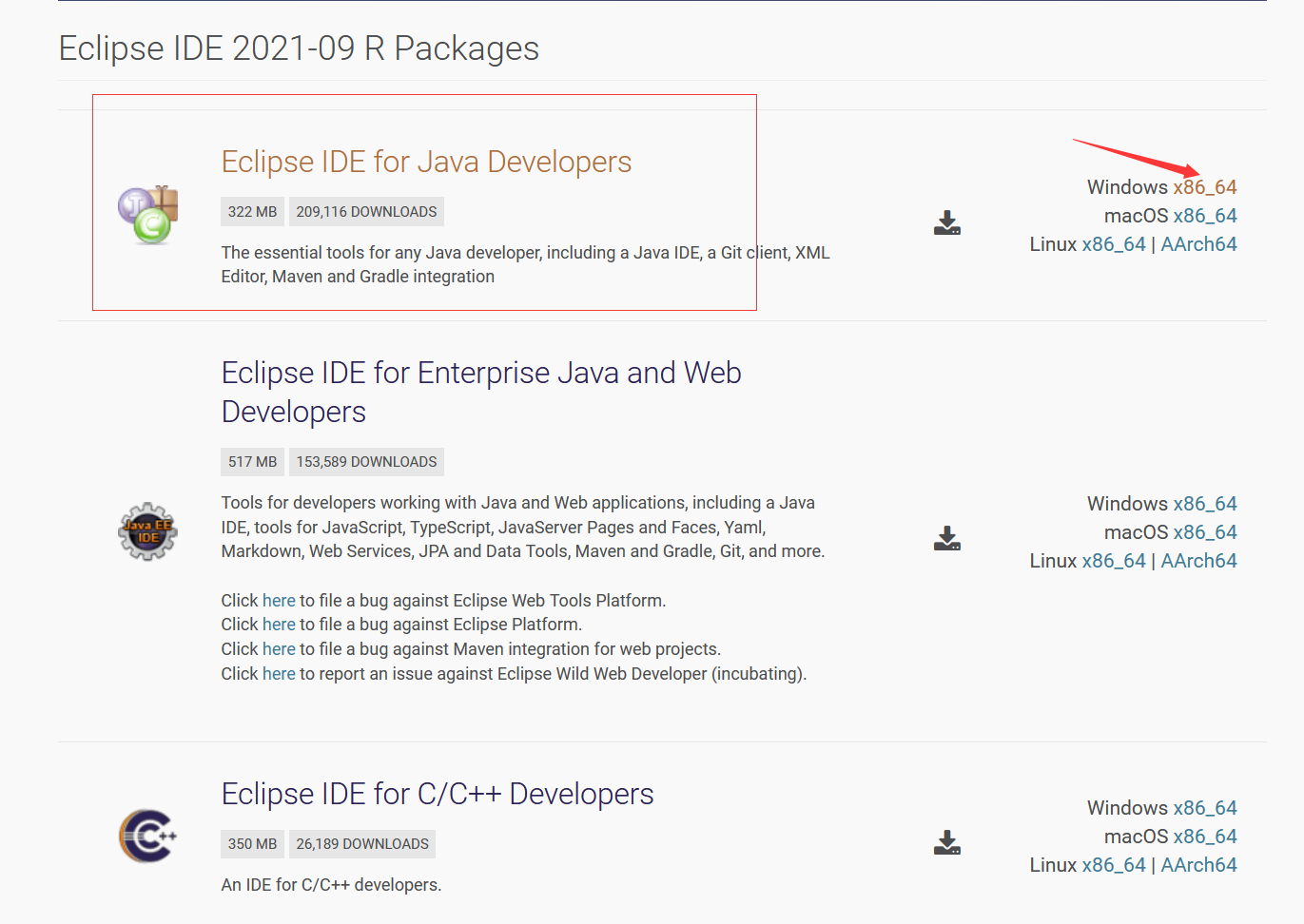1304x924 pixels.
Task: Click the 517 MB size badge
Action: tap(251, 461)
